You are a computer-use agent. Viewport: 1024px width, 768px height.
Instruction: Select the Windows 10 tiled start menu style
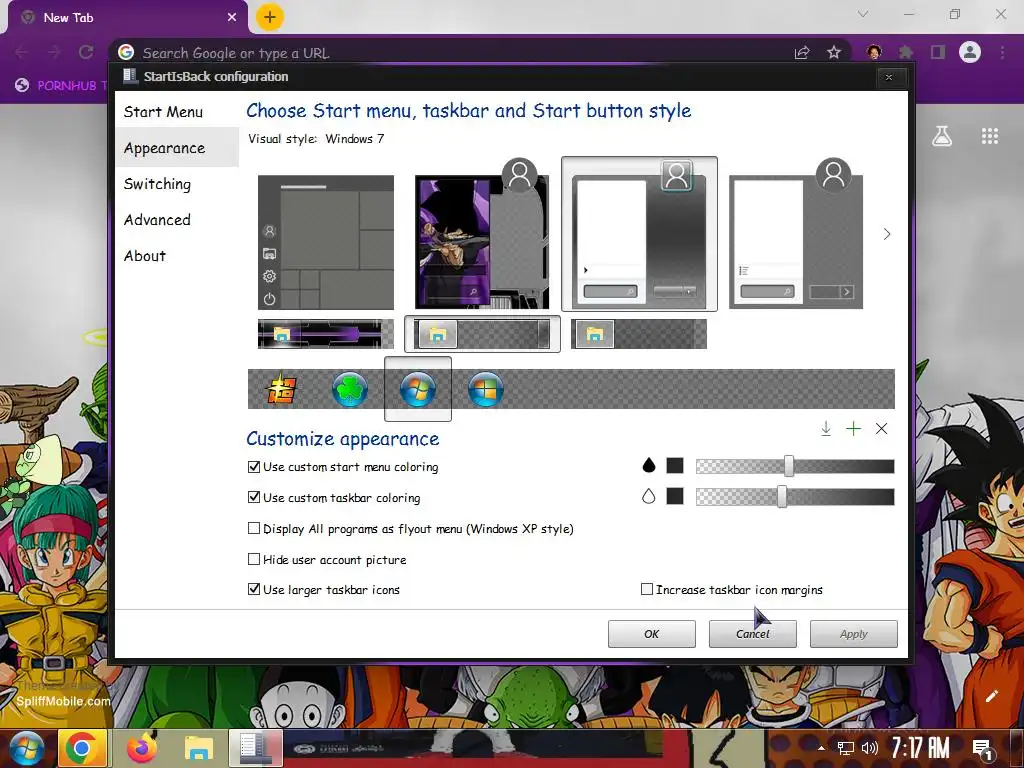pos(326,242)
